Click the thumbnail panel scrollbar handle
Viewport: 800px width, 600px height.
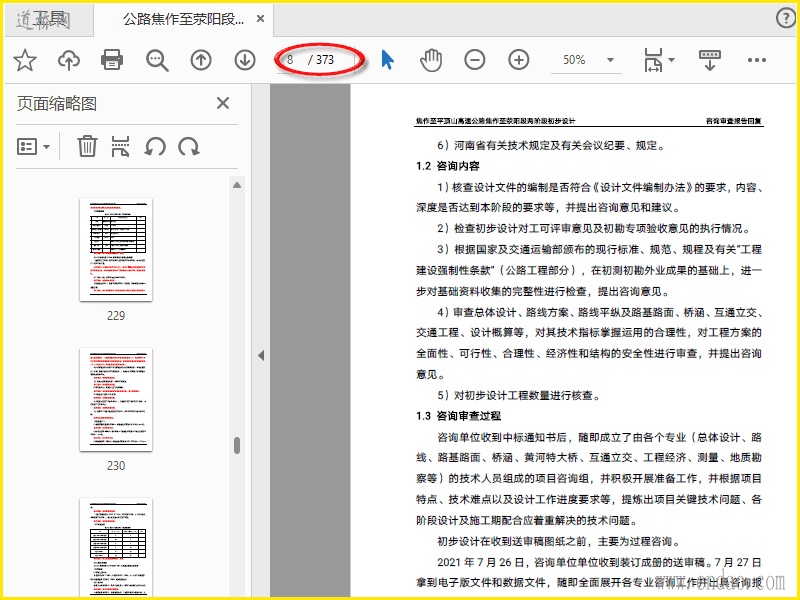[237, 445]
